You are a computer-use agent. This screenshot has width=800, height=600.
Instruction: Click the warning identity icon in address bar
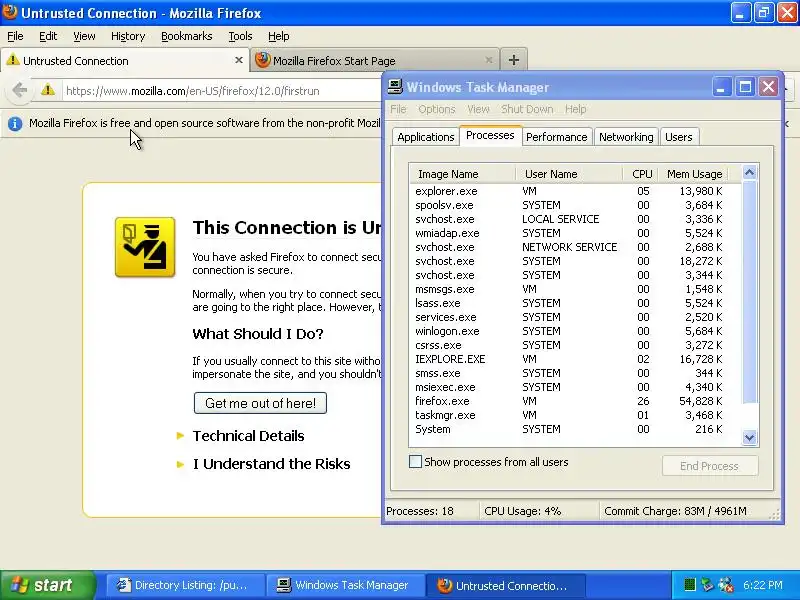pos(48,90)
